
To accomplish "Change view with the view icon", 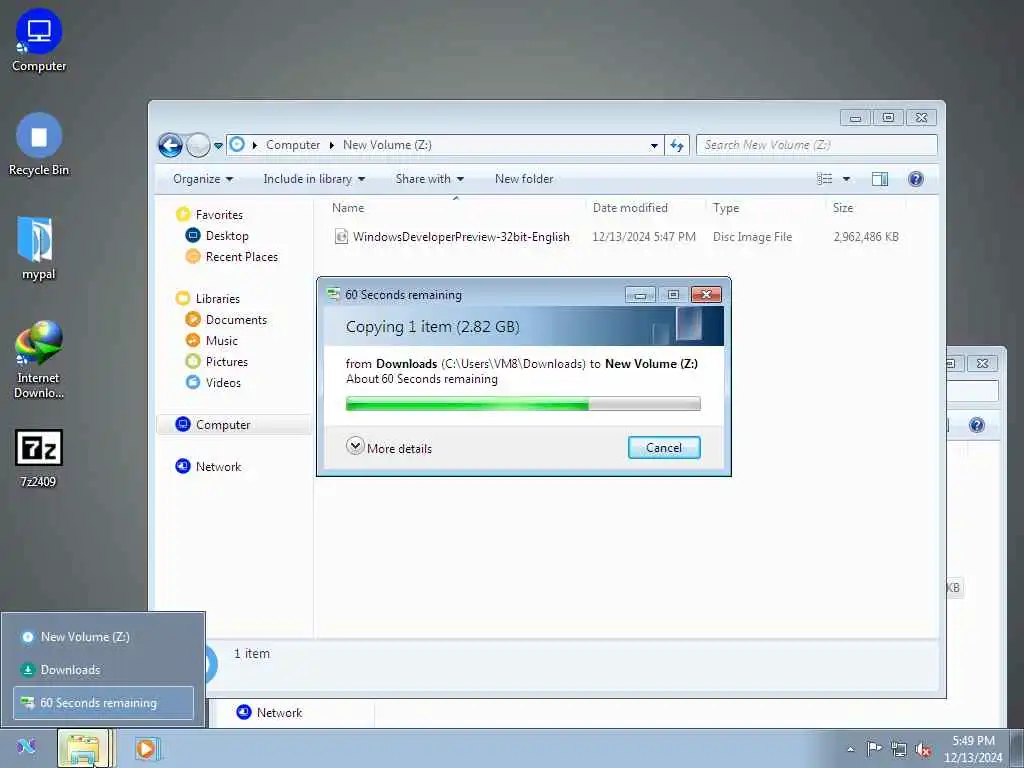I will pyautogui.click(x=825, y=179).
